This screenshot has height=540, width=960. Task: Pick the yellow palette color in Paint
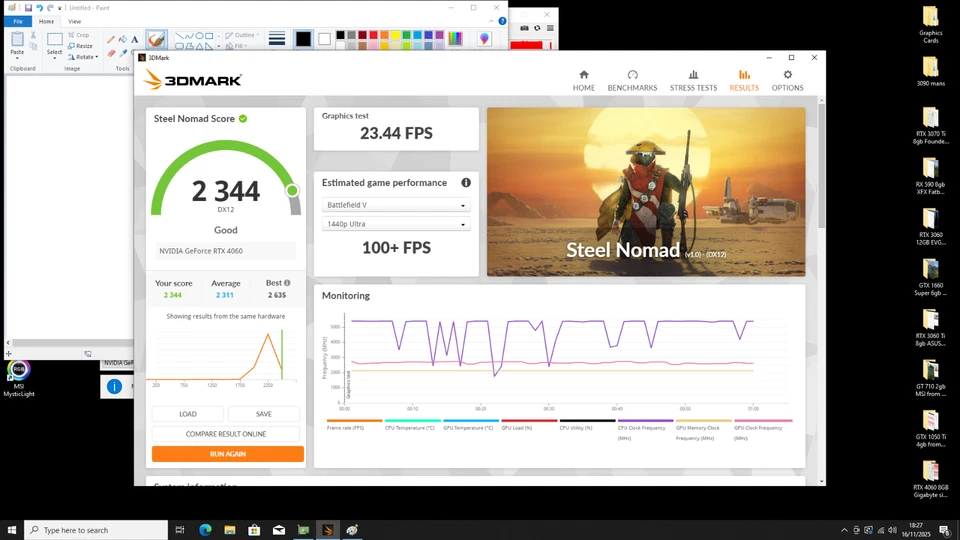tap(395, 36)
